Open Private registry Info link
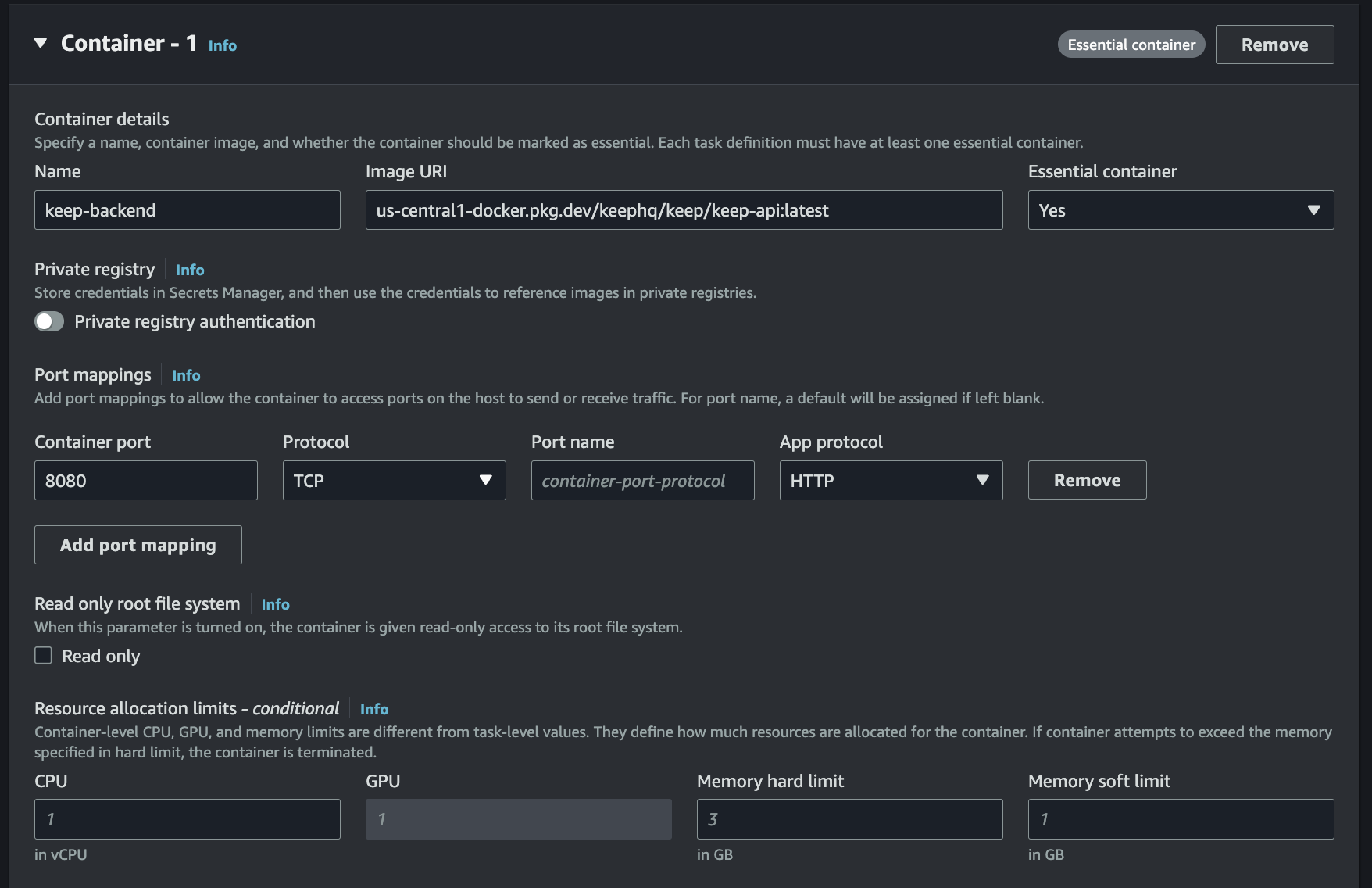The image size is (1372, 888). (190, 270)
